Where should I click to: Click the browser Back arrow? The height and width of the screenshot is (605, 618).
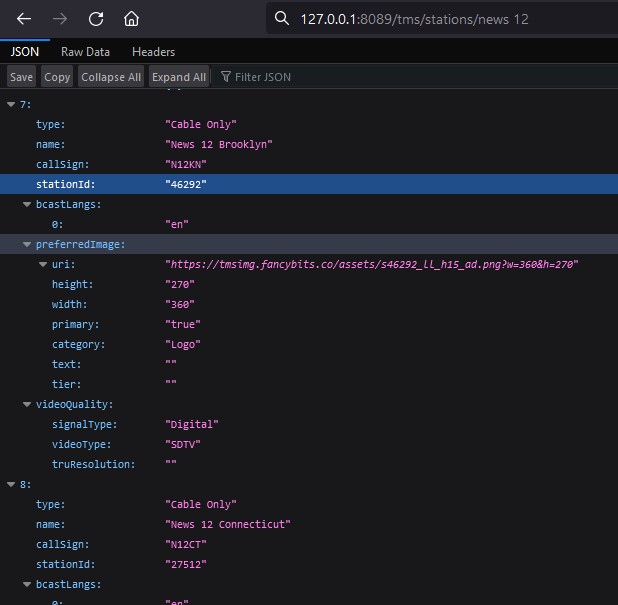click(24, 19)
